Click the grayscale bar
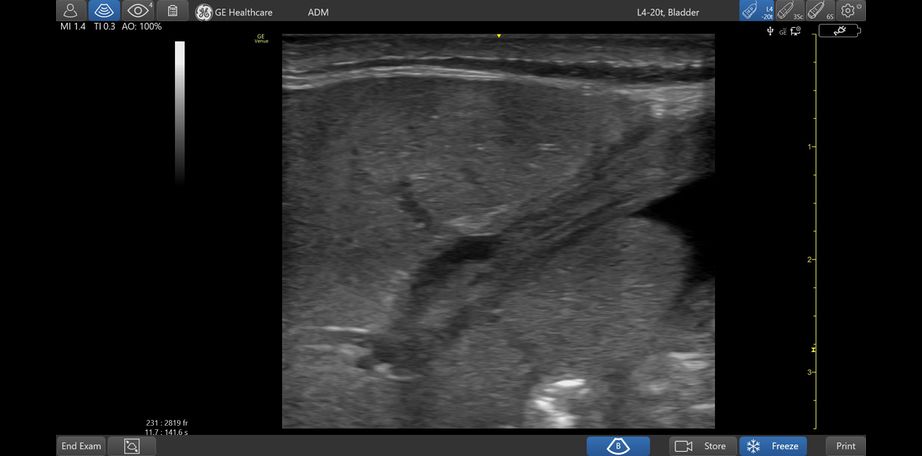Image resolution: width=922 pixels, height=456 pixels. 180,112
